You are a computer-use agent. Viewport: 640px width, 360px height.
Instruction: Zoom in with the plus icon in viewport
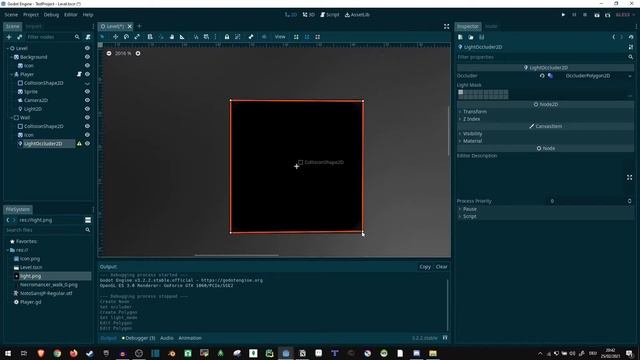coord(138,53)
